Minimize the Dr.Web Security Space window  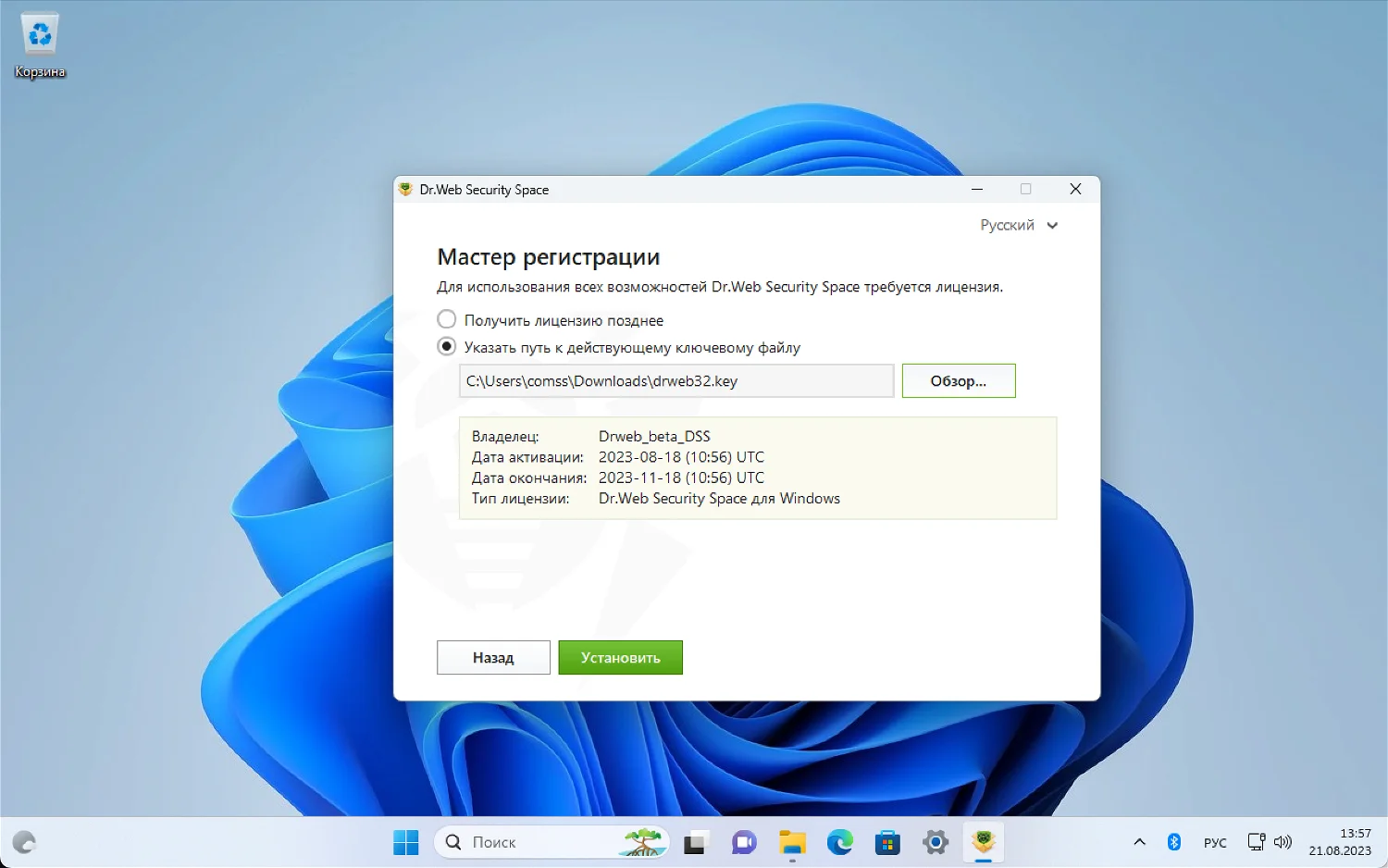(x=977, y=189)
